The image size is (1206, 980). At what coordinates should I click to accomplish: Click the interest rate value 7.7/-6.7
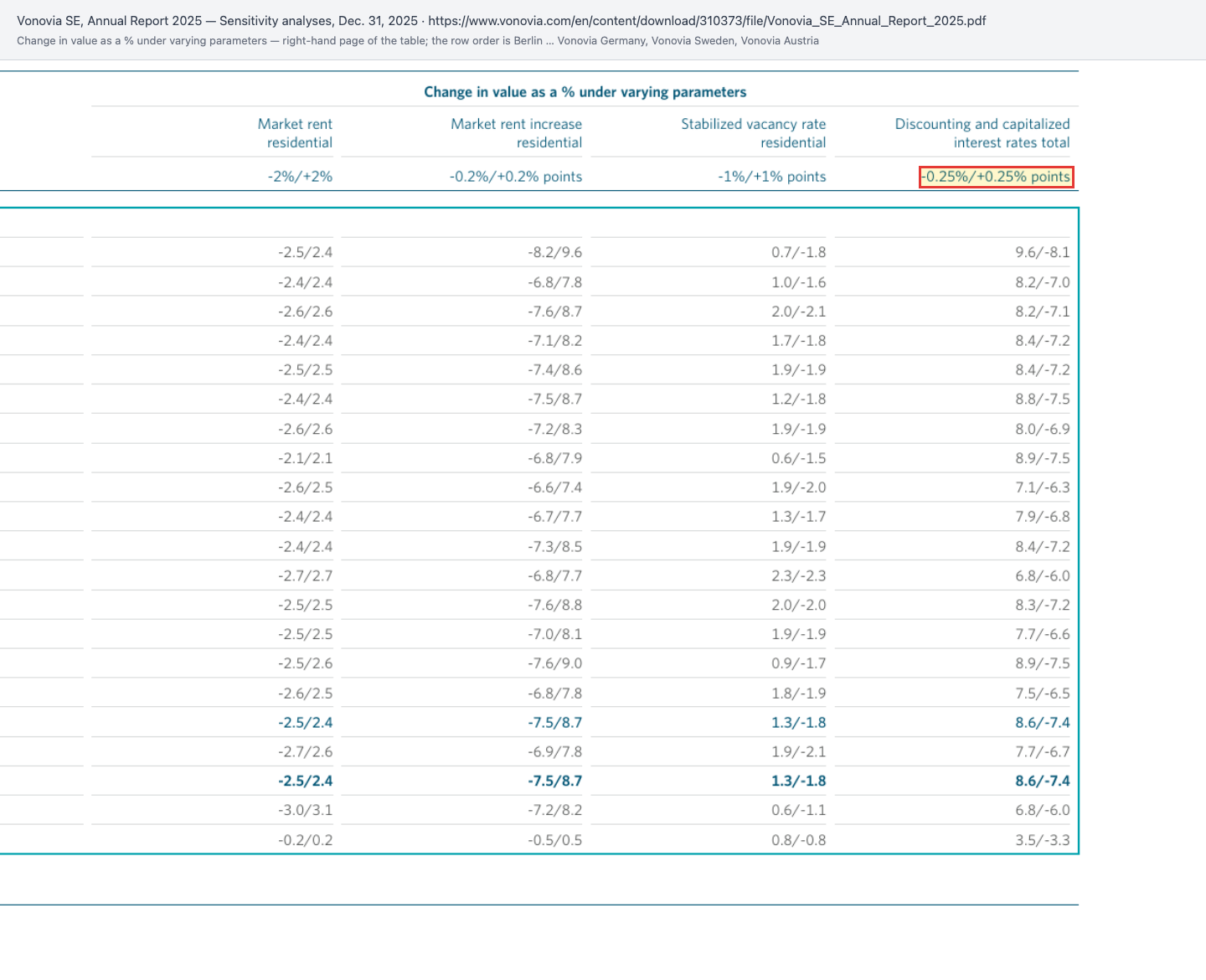[x=1043, y=752]
